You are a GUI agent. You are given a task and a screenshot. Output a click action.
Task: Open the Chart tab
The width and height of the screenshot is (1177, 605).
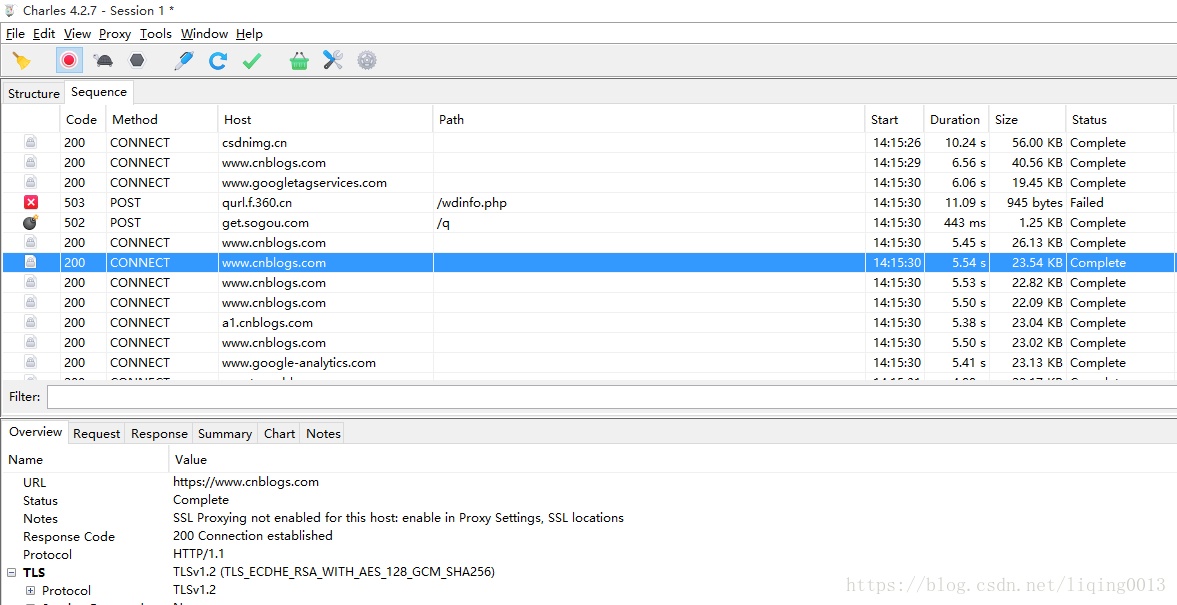pos(279,433)
